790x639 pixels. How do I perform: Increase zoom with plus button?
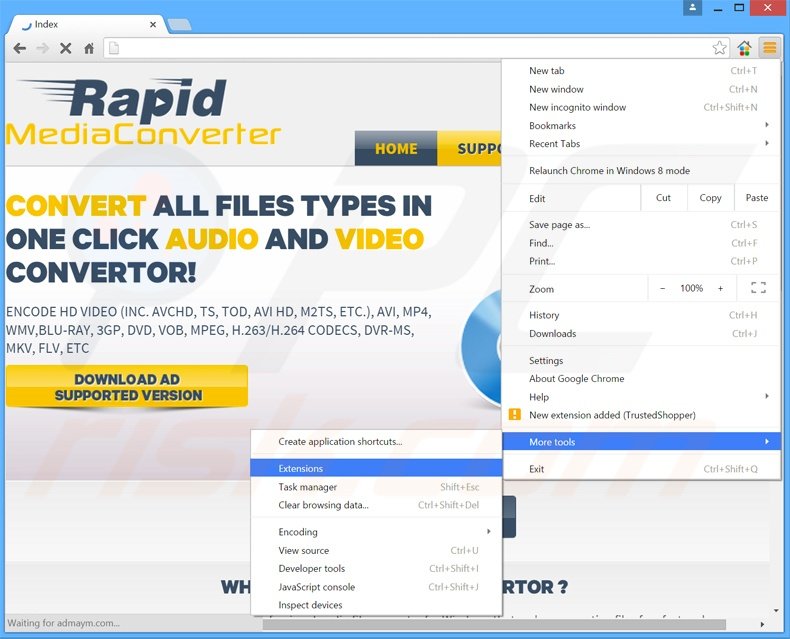pos(720,288)
